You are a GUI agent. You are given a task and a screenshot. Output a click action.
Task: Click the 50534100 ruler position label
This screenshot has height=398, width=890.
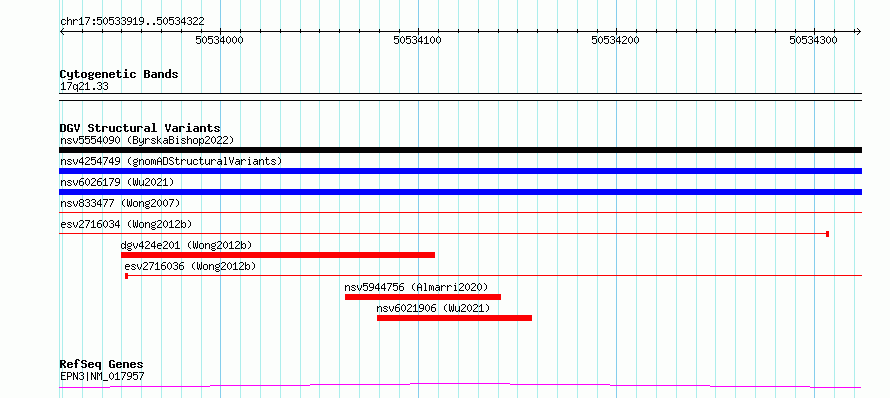pyautogui.click(x=417, y=40)
